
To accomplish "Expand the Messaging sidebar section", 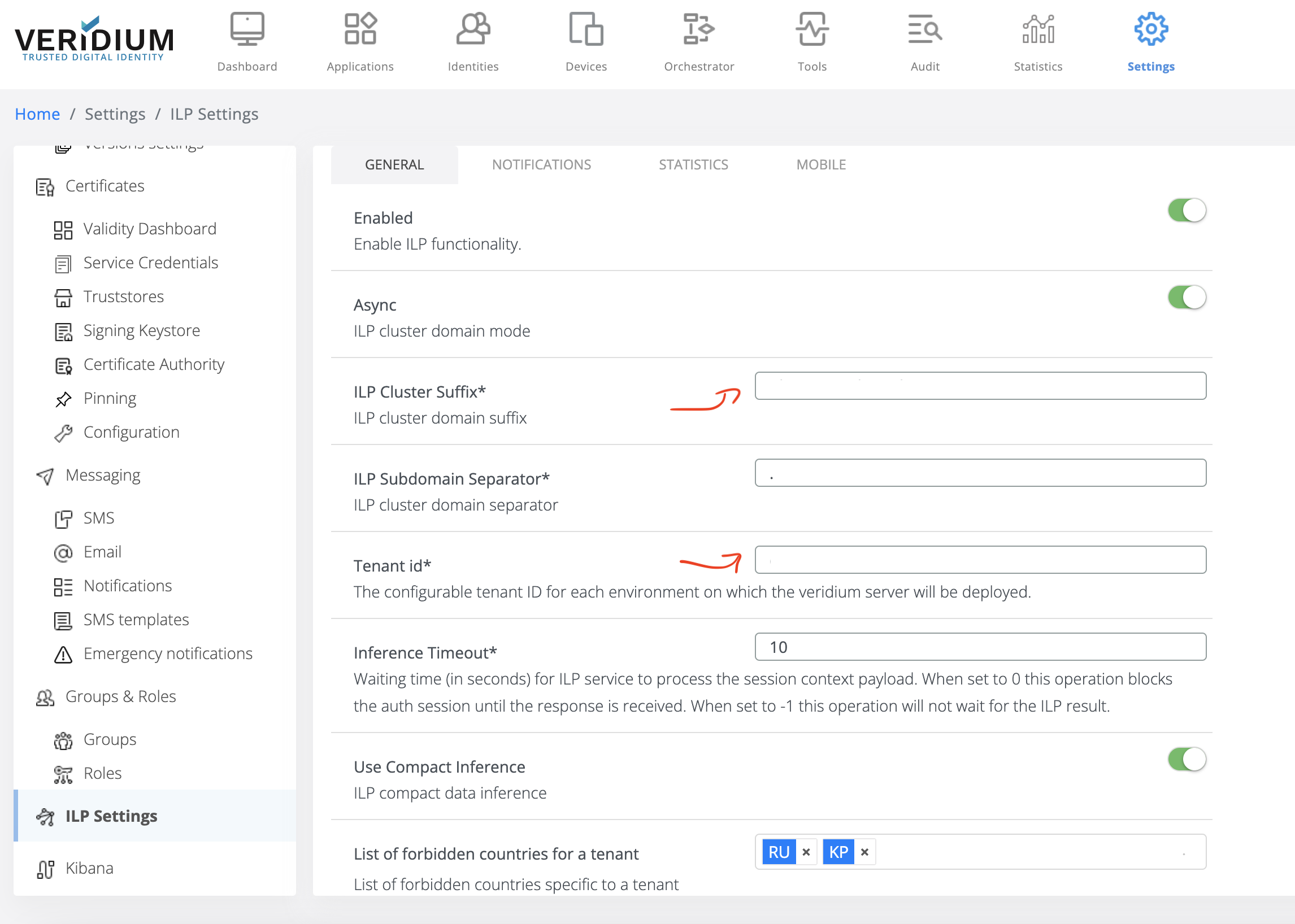I will (x=103, y=474).
